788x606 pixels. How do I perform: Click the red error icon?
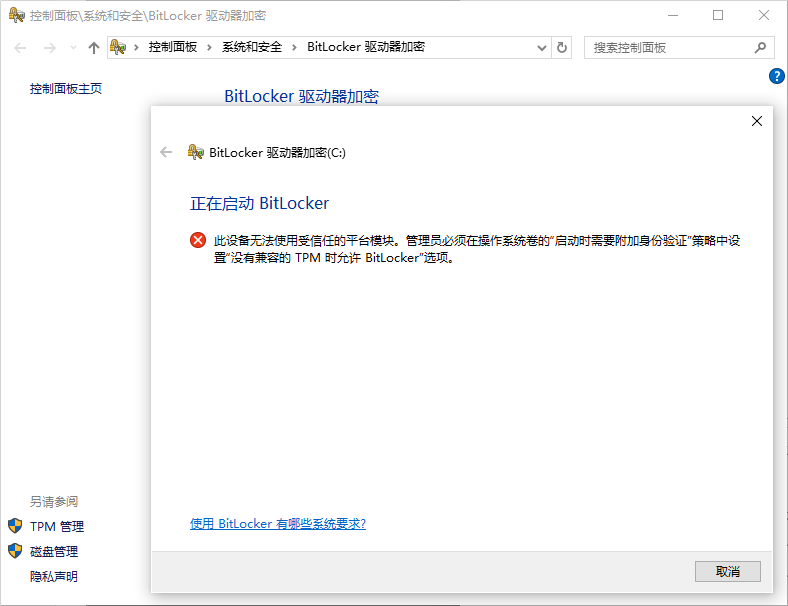[x=198, y=240]
